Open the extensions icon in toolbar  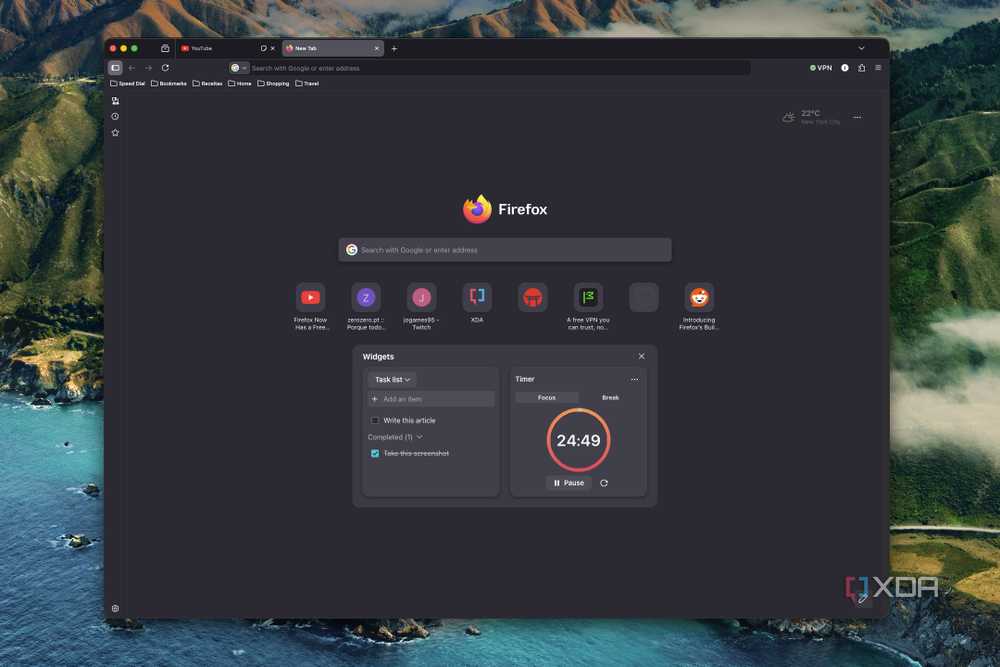coord(862,68)
